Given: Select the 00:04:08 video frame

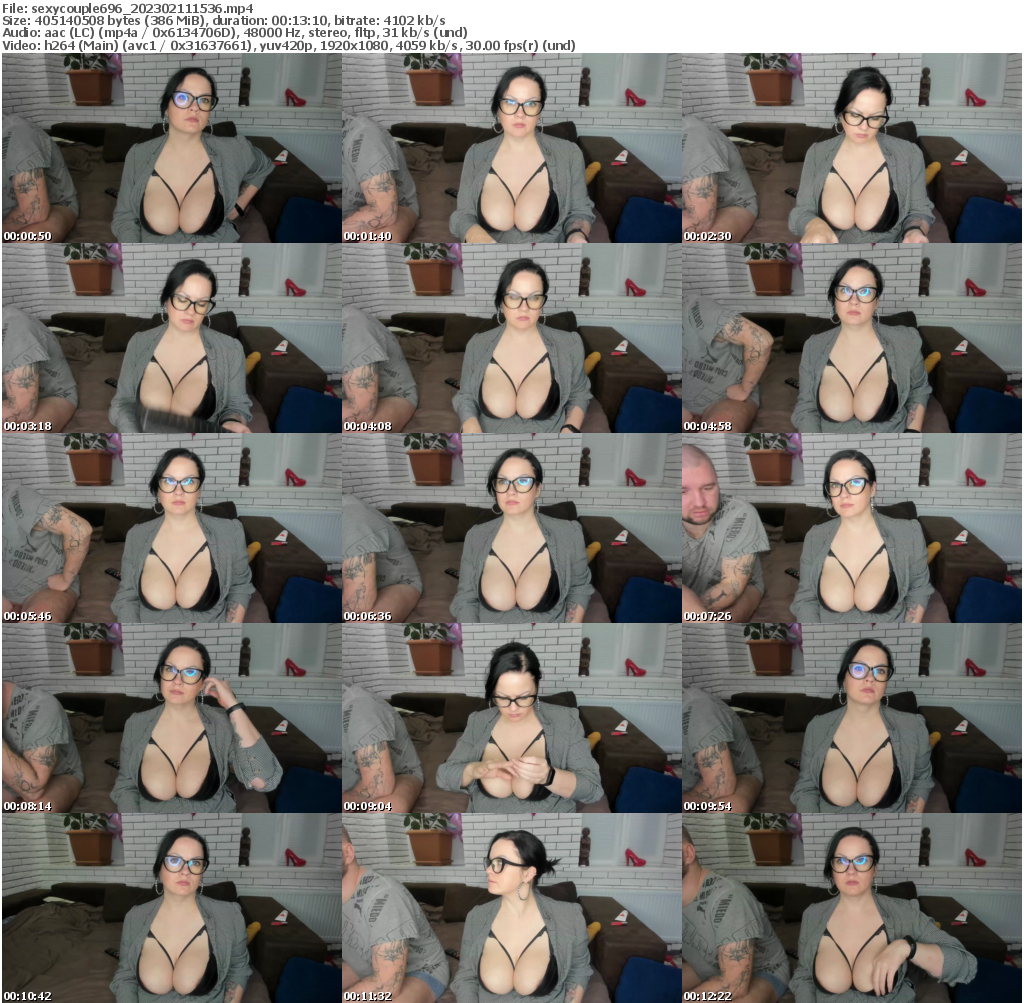Looking at the screenshot, I should pos(511,335).
